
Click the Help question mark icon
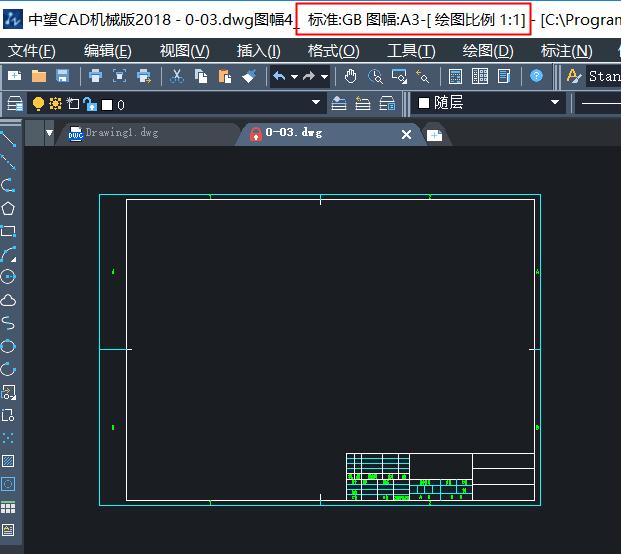tap(537, 76)
